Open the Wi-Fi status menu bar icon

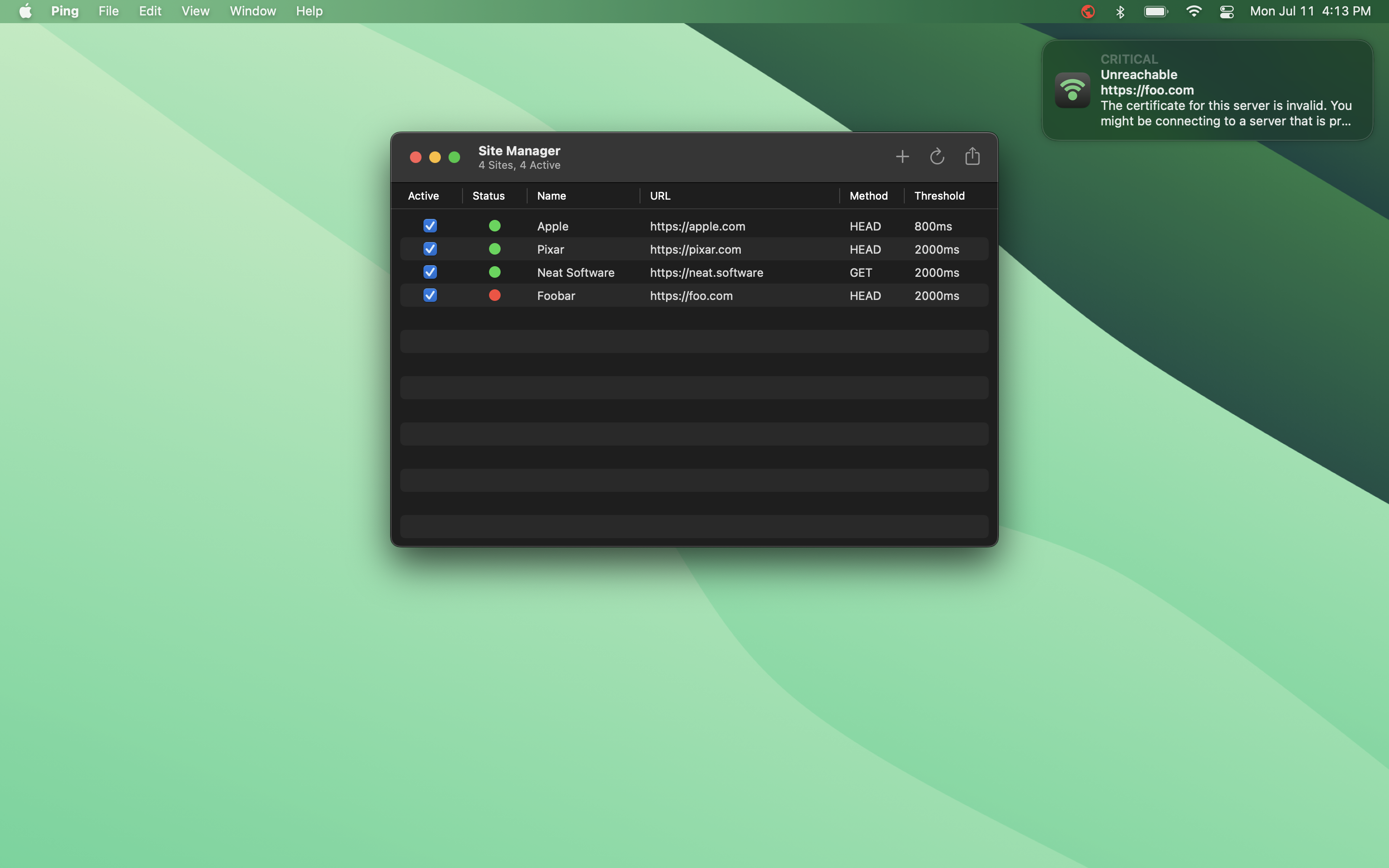1193,12
